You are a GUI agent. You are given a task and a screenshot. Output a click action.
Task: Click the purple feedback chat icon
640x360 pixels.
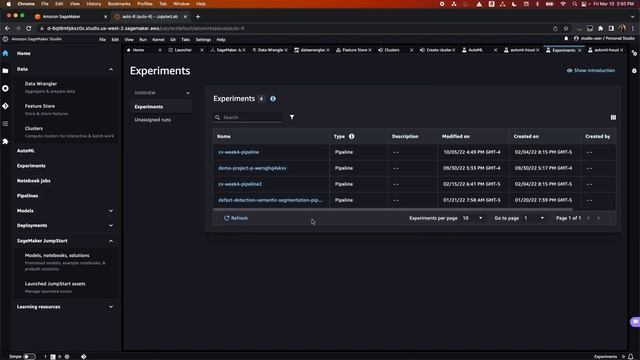(x=635, y=322)
